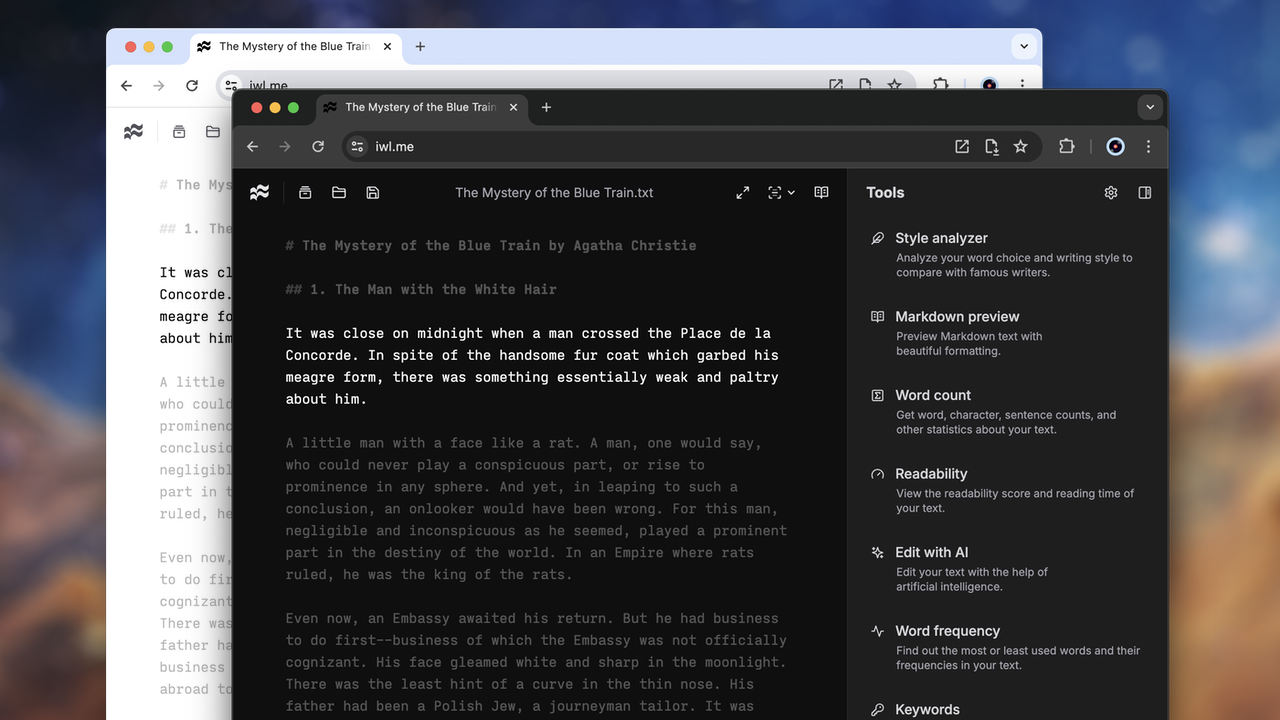Screen dimensions: 1280x720
Task: Open the Word frequency tool
Action: point(1006,647)
